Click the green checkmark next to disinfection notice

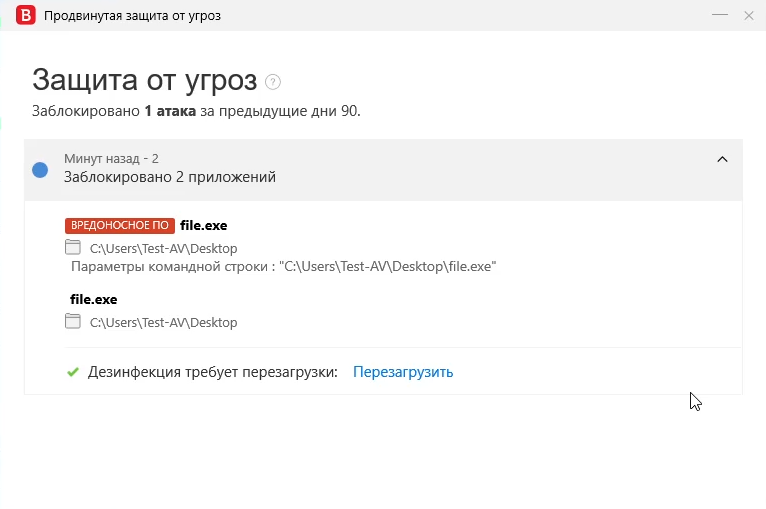[x=72, y=372]
